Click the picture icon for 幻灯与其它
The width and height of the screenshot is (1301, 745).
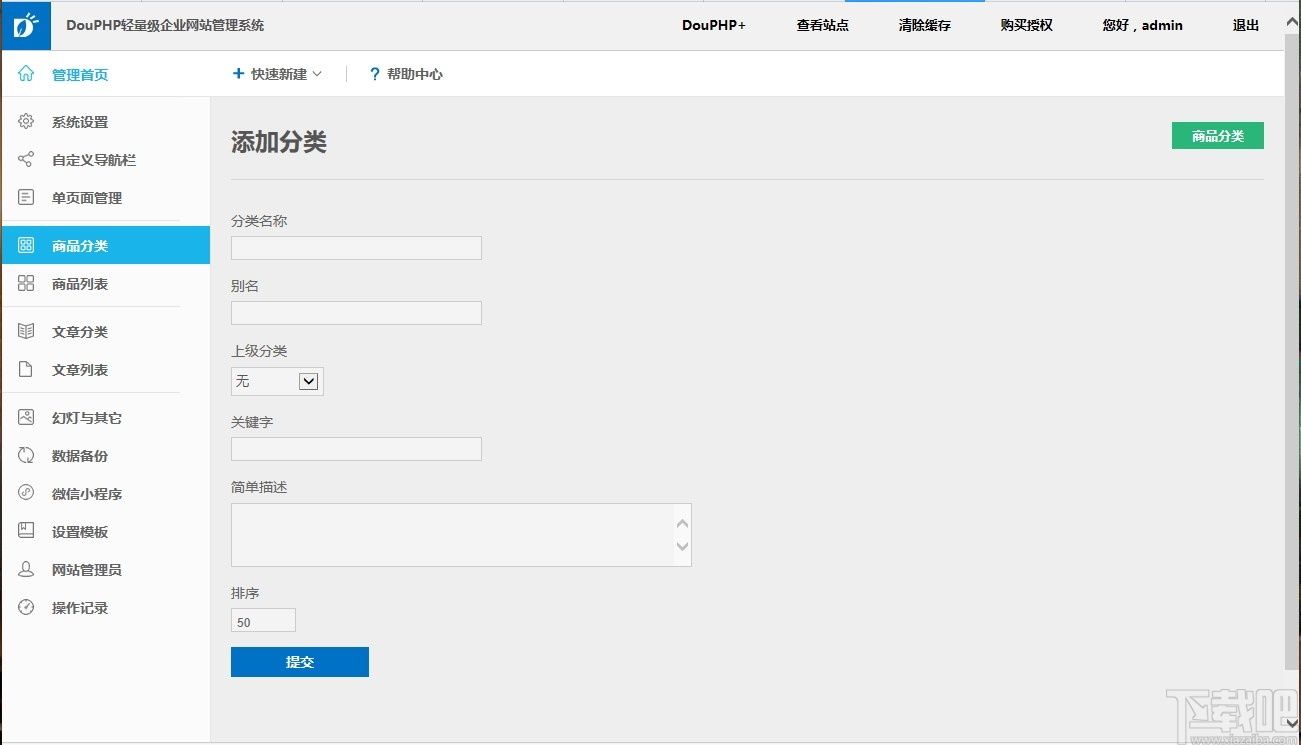click(26, 418)
